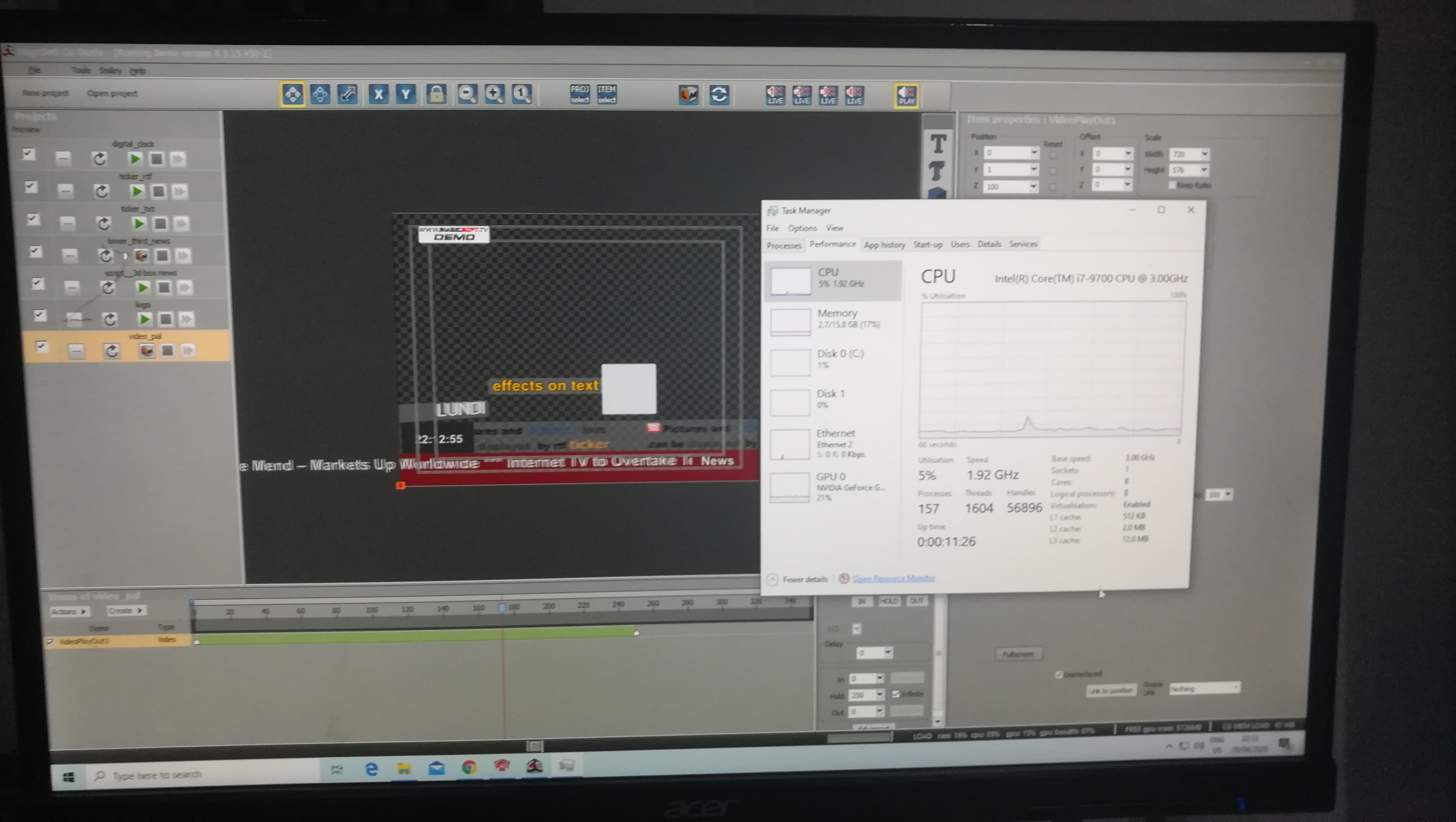
Task: Click the edit pencil tool icon
Action: click(347, 94)
